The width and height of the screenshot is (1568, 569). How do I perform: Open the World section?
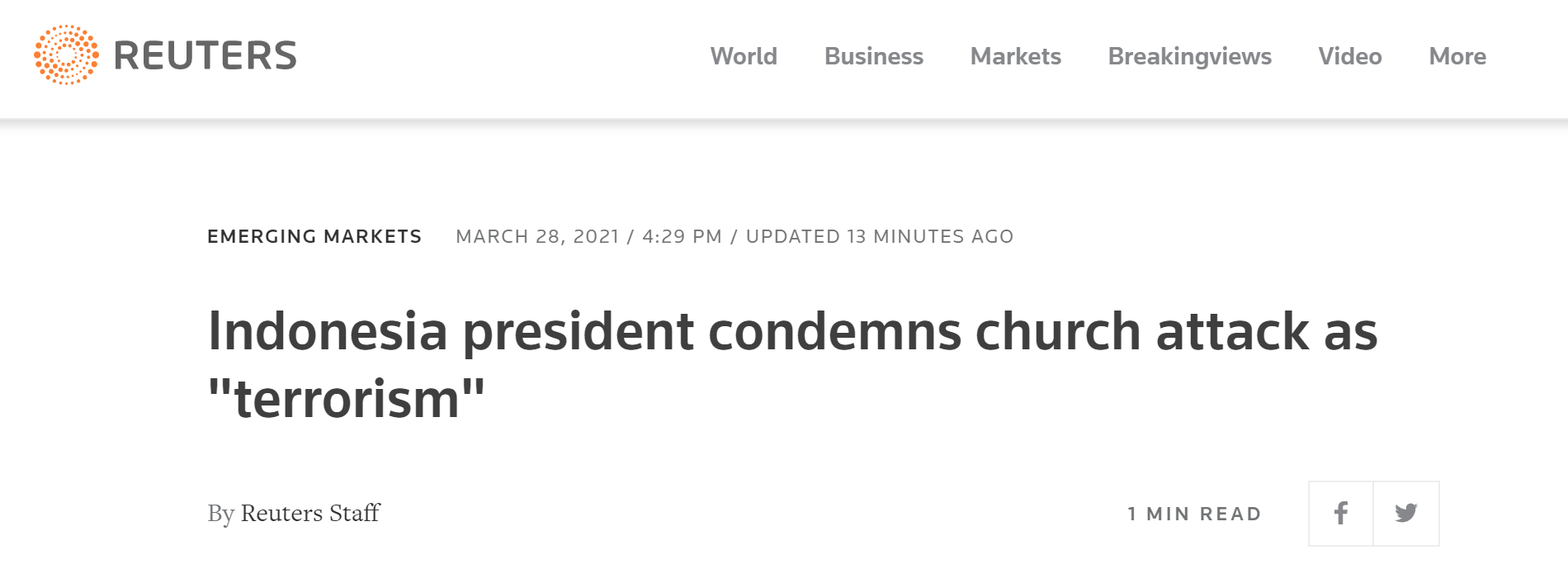[x=744, y=56]
